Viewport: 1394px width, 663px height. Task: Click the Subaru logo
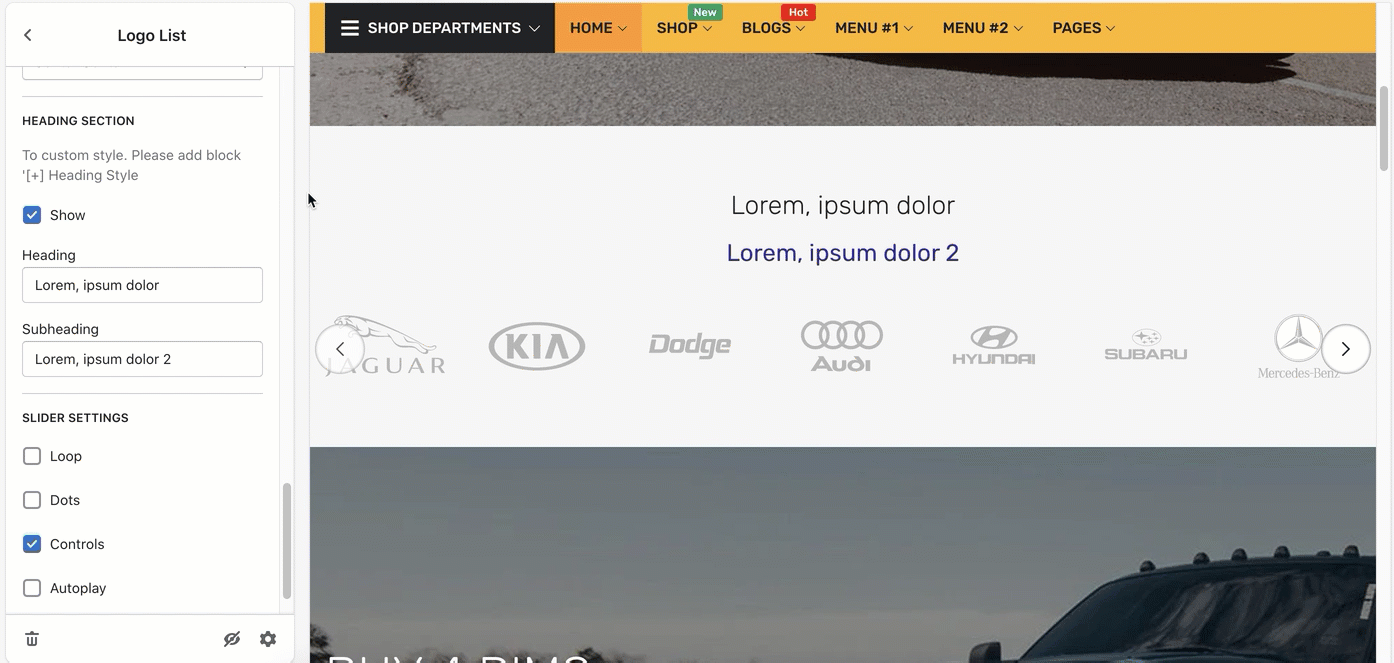[1146, 345]
